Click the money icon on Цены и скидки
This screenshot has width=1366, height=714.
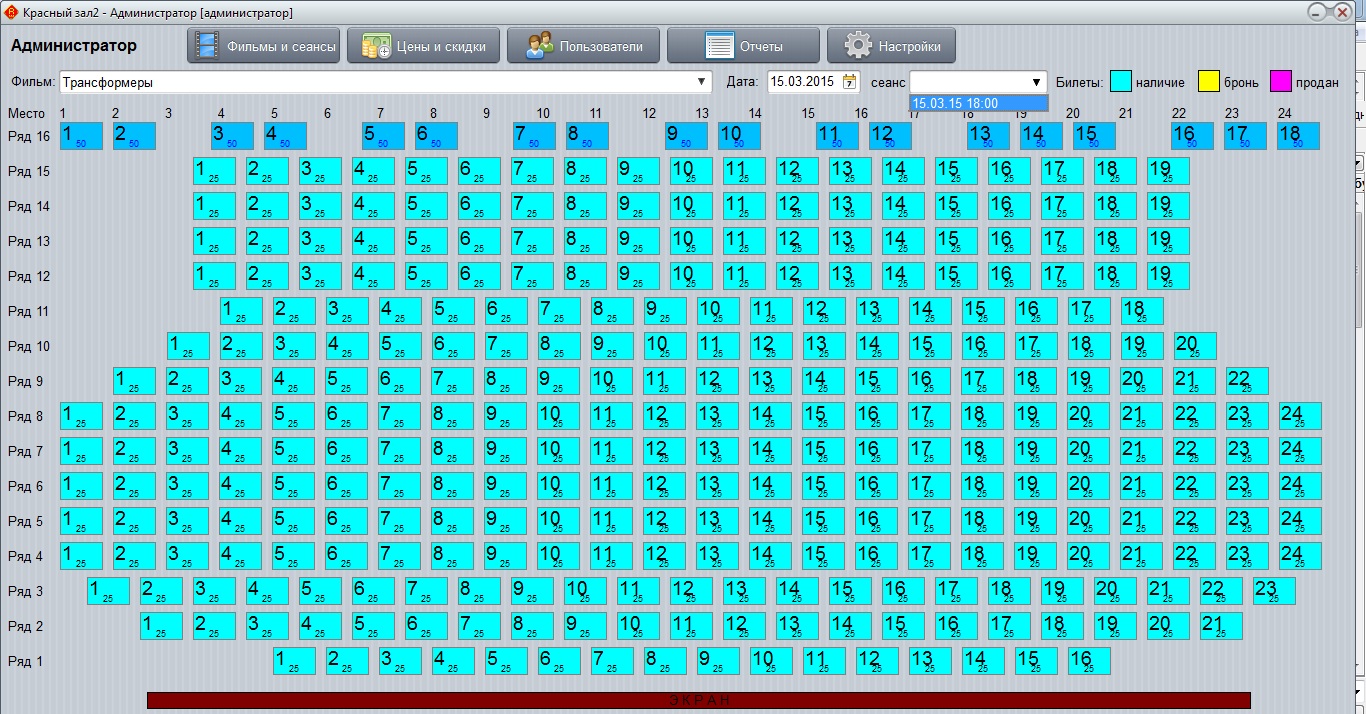(376, 46)
